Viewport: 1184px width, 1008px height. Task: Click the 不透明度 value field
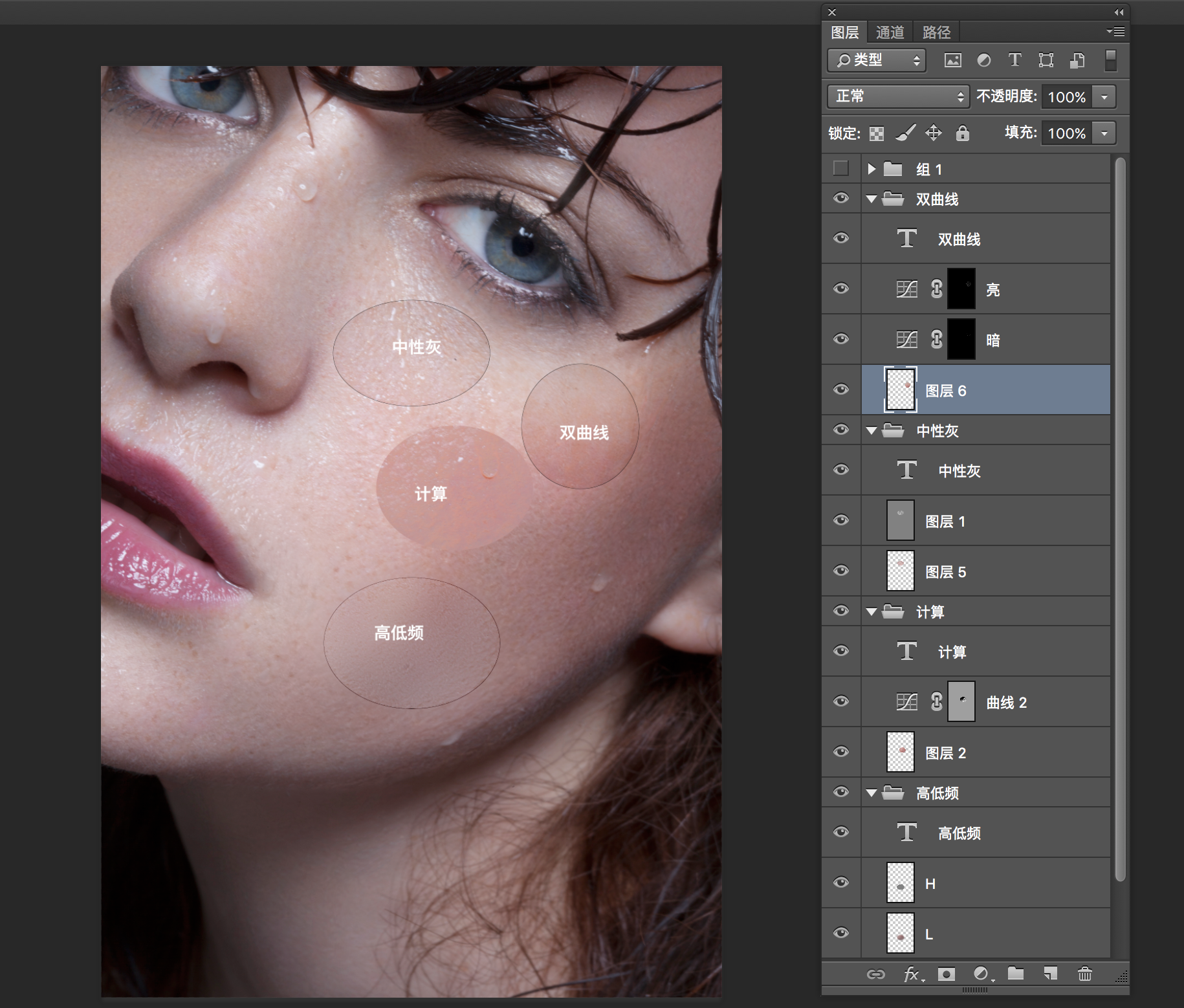1067,97
